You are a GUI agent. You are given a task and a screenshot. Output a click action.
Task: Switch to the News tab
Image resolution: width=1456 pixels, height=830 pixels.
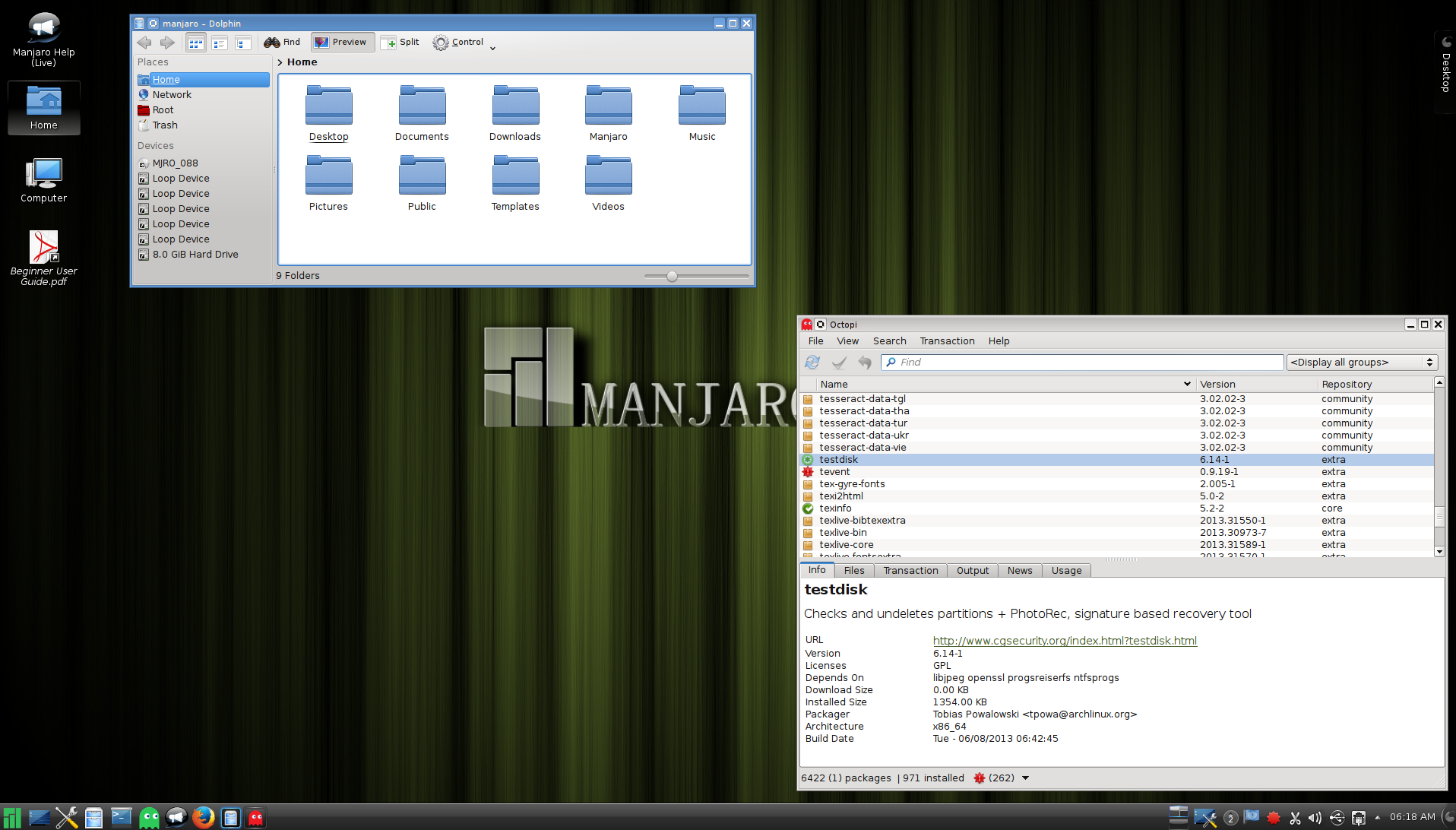click(x=1020, y=571)
